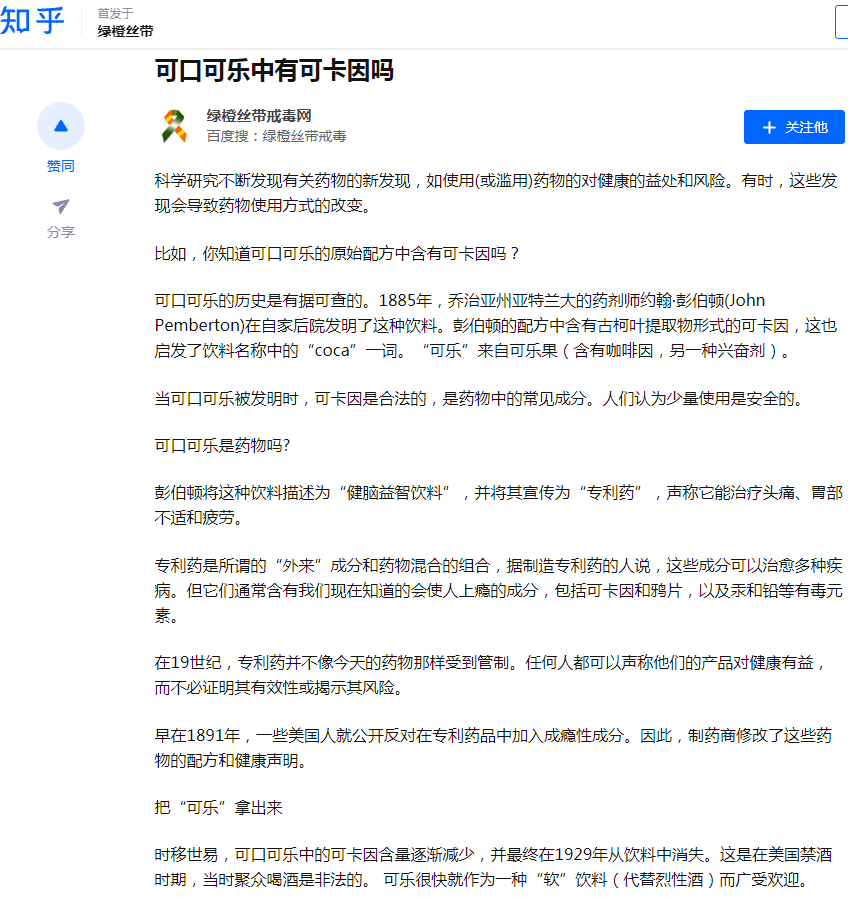Click paragraph beginning 在19世纪

(x=491, y=675)
